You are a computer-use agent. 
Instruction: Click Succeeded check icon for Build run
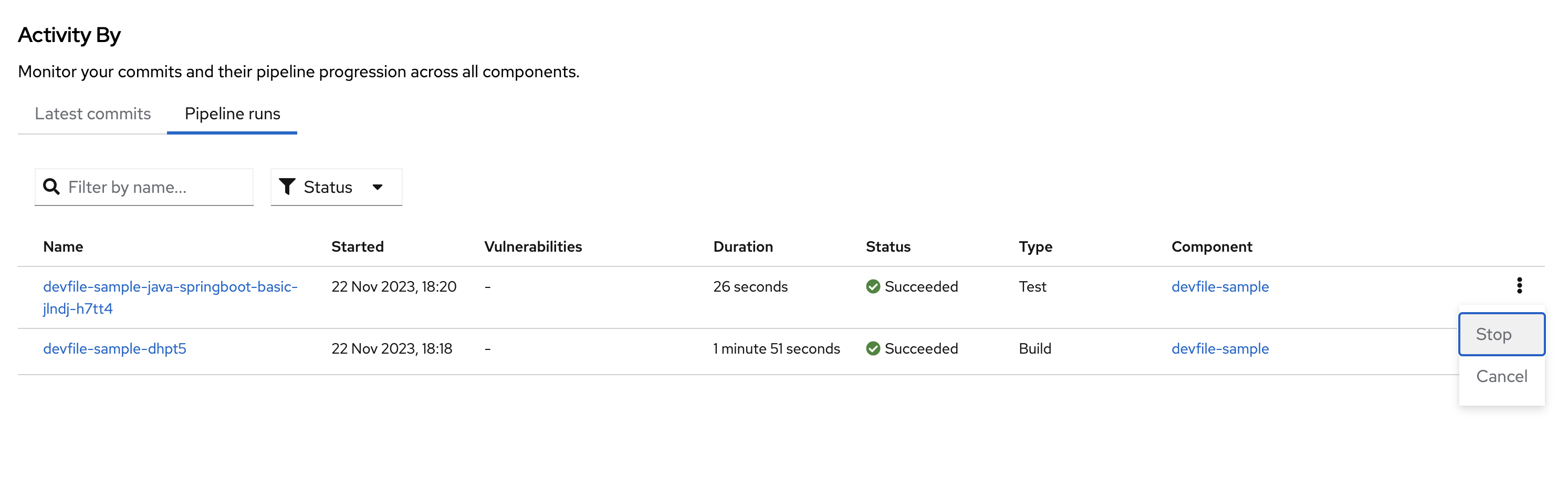point(873,349)
